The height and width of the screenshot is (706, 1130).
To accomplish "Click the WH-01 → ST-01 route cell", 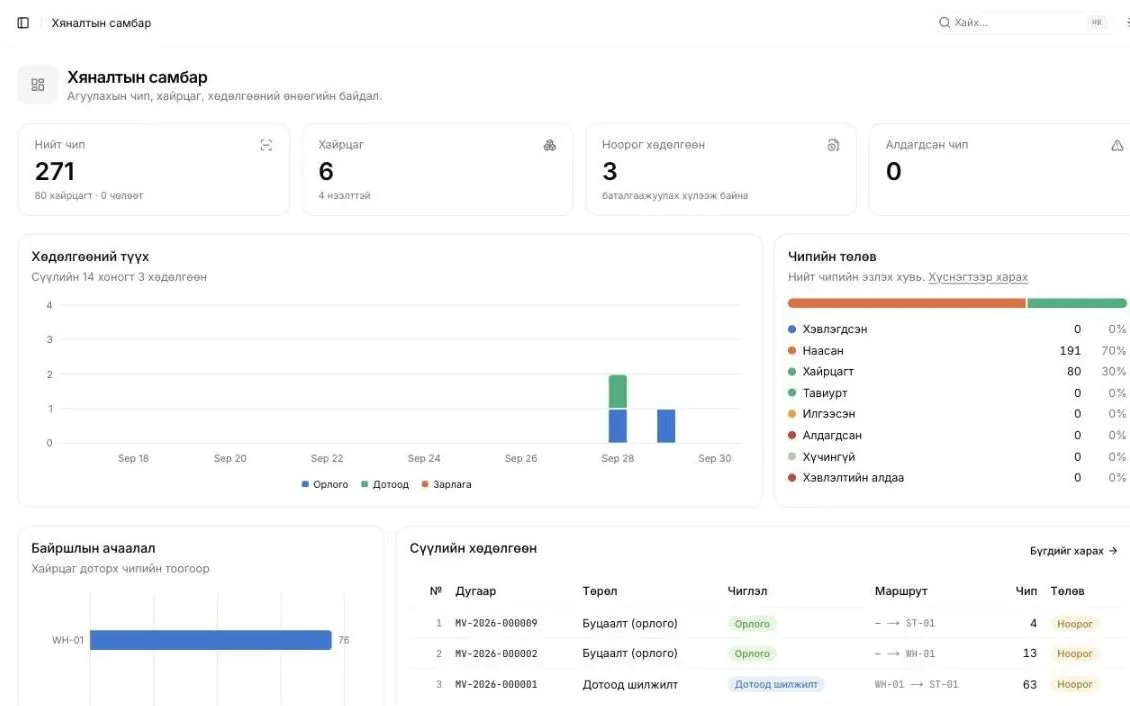I will coord(916,684).
